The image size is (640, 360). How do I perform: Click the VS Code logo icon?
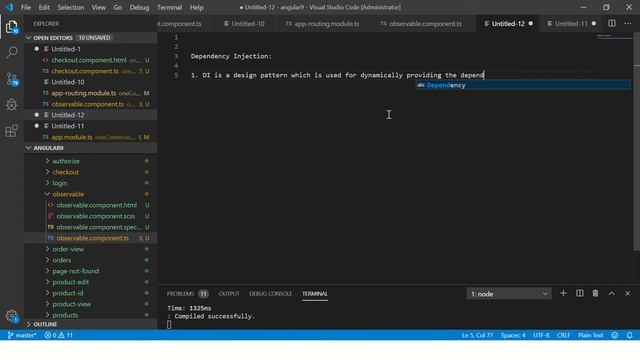point(9,7)
